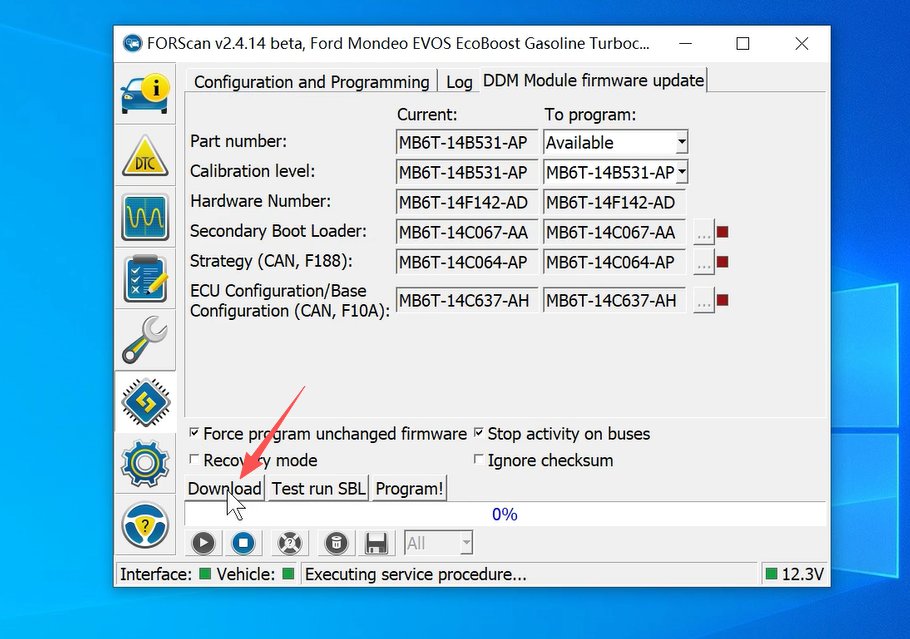The width and height of the screenshot is (910, 639).
Task: Open the oscilloscope live data section
Action: [145, 217]
